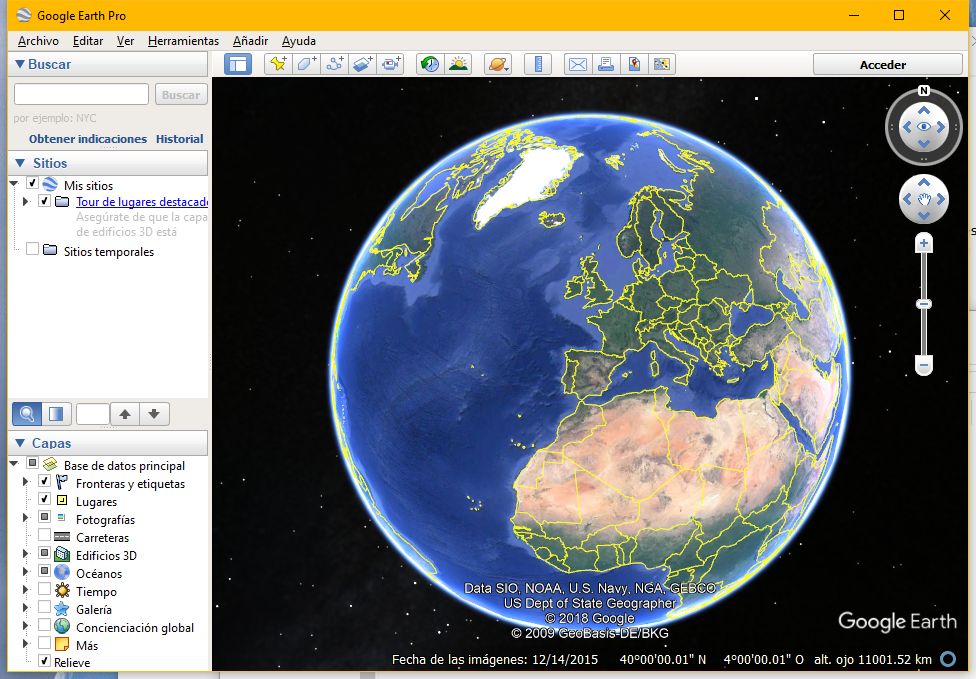
Task: Show historical imagery clock icon
Action: pyautogui.click(x=430, y=64)
